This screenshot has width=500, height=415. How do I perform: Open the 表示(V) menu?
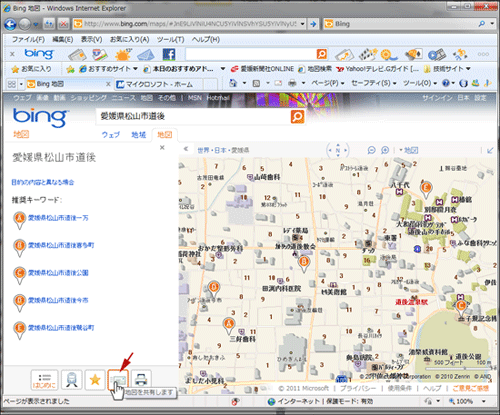tap(91, 39)
